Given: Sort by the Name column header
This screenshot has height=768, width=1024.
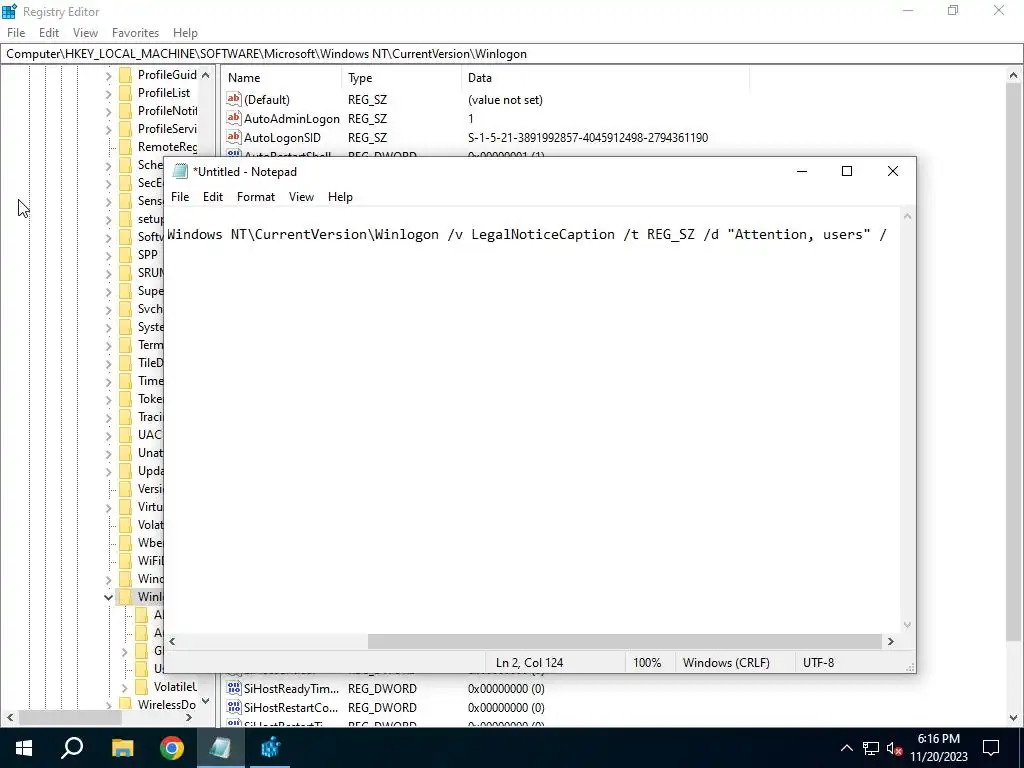Looking at the screenshot, I should (x=281, y=78).
